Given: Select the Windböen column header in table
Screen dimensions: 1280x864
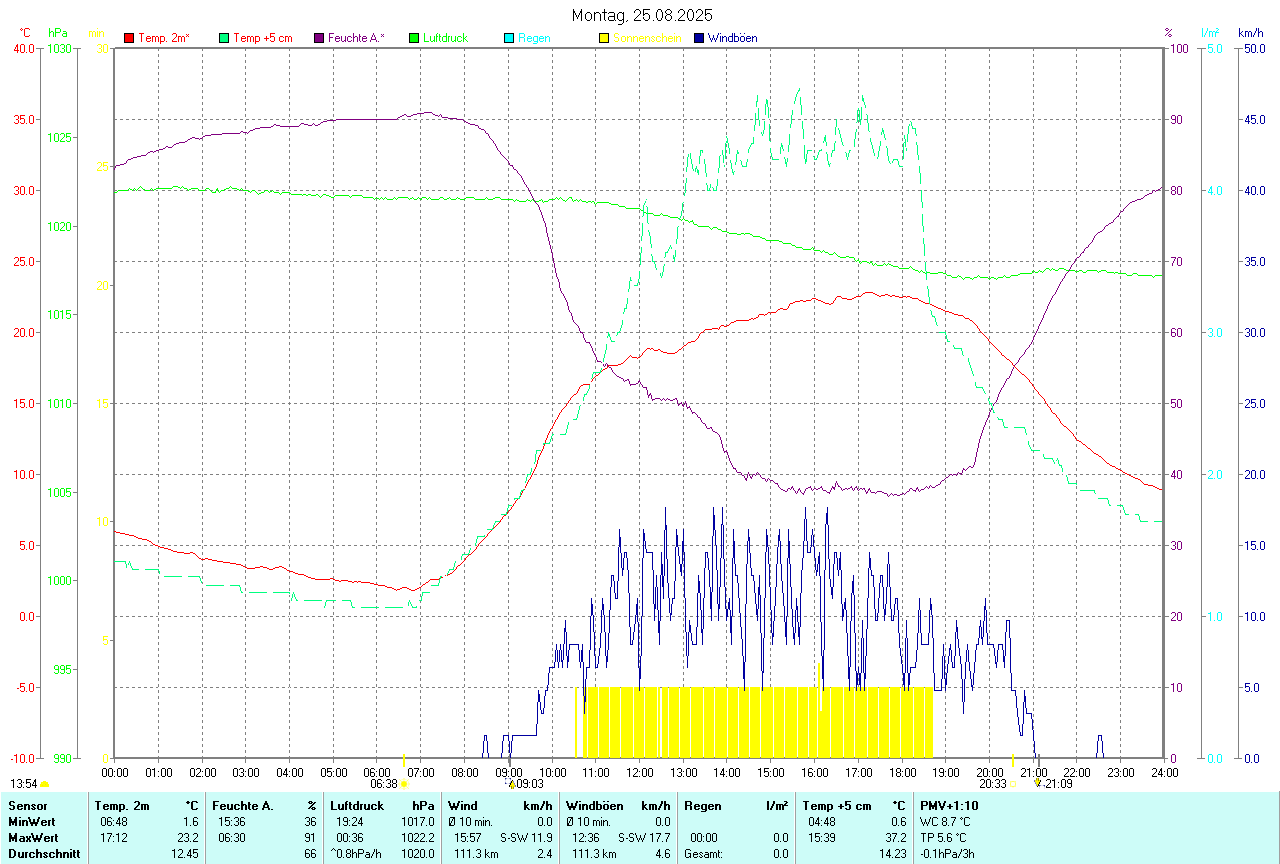Looking at the screenshot, I should coord(595,805).
